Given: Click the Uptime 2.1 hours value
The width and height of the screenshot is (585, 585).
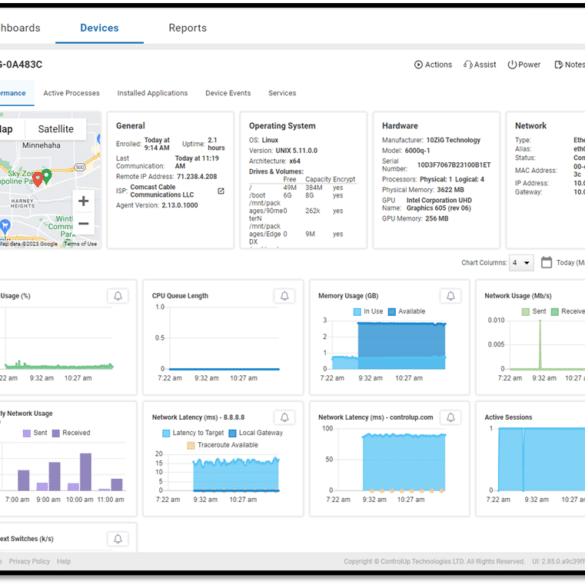Looking at the screenshot, I should pos(216,144).
